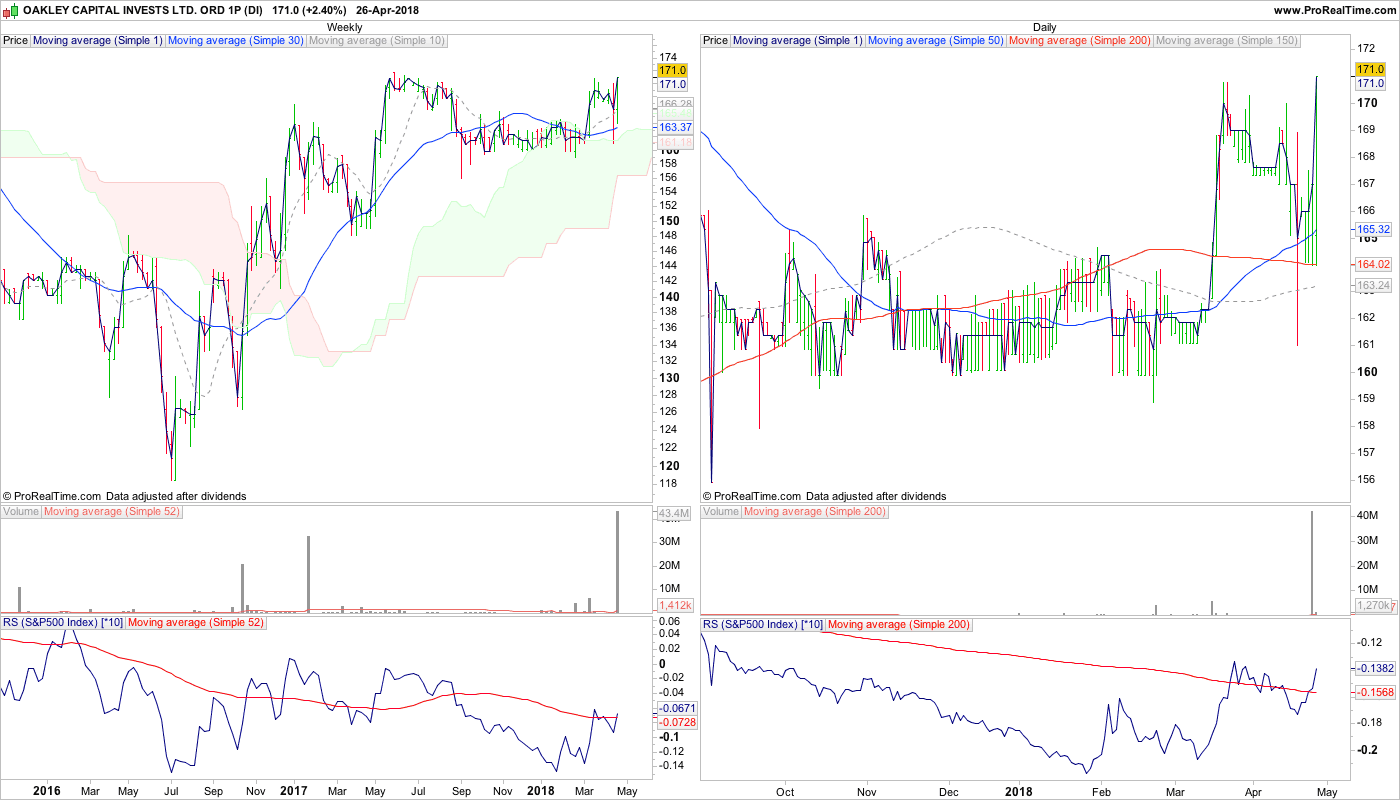Click the -0.1568 RS average tag on Daily
Viewport: 1400px width, 800px height.
point(1374,693)
